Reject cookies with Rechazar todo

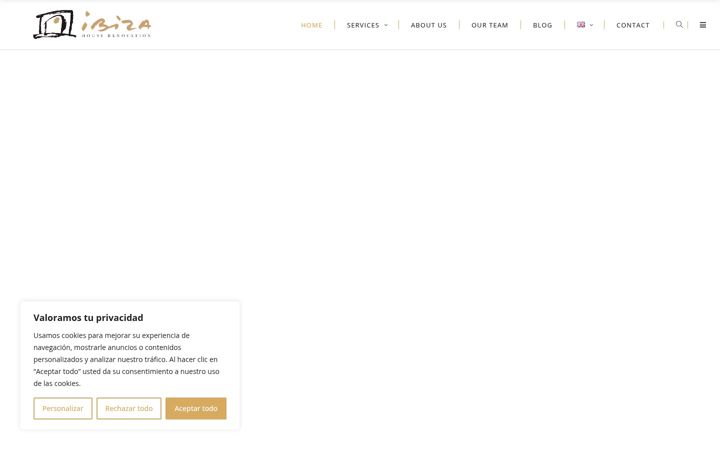point(129,408)
